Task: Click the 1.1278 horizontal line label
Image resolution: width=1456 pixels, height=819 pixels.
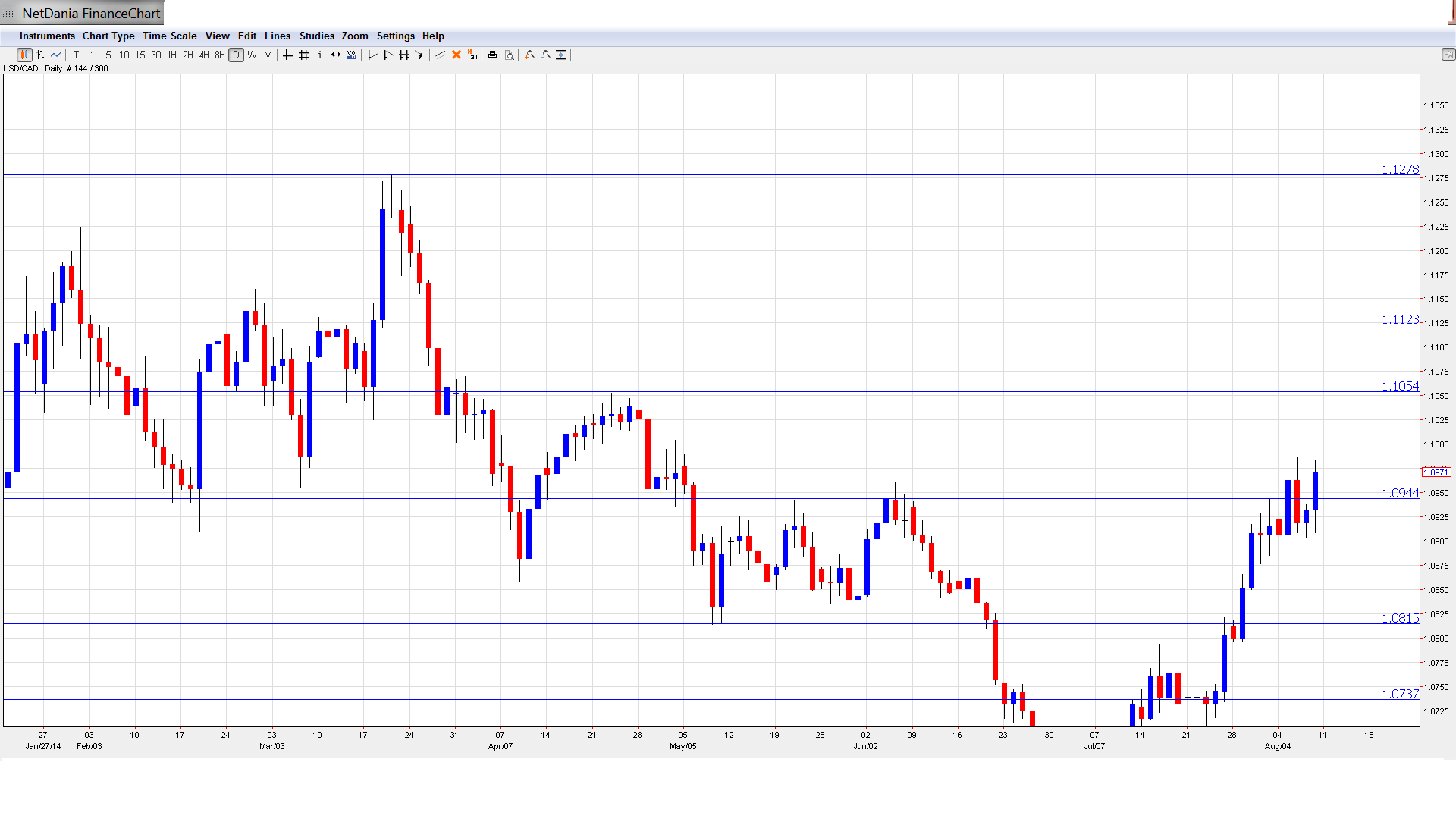Action: tap(1399, 169)
